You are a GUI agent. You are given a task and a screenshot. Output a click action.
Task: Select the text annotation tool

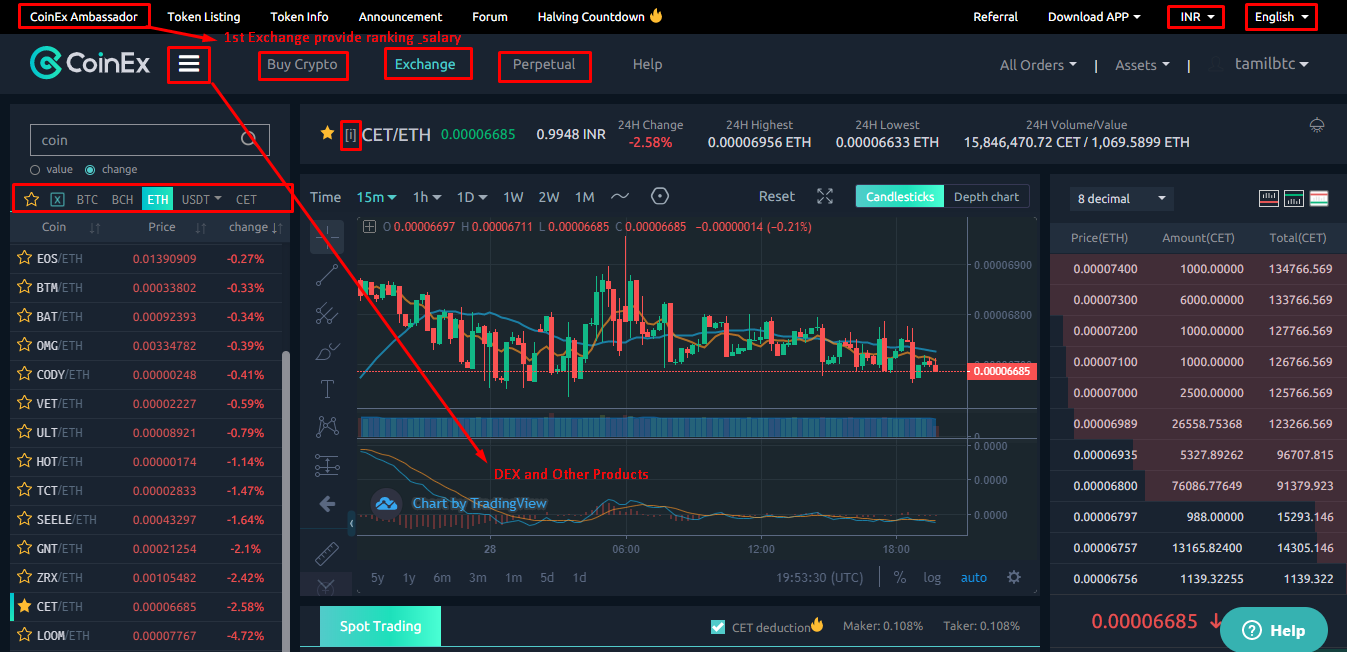(x=327, y=389)
